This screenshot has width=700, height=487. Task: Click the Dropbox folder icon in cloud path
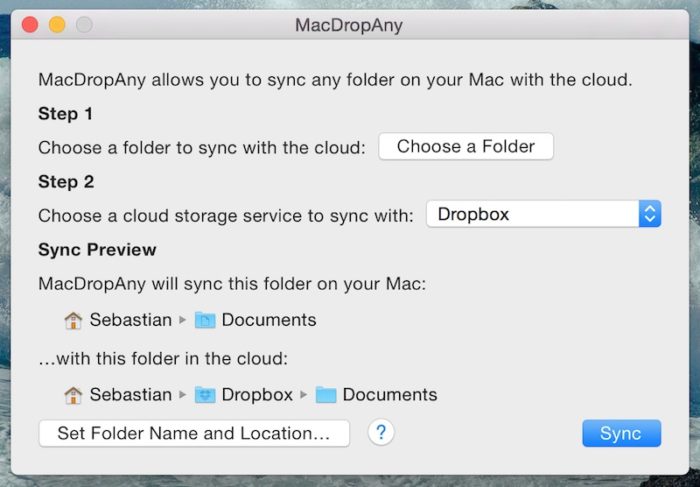pyautogui.click(x=205, y=395)
